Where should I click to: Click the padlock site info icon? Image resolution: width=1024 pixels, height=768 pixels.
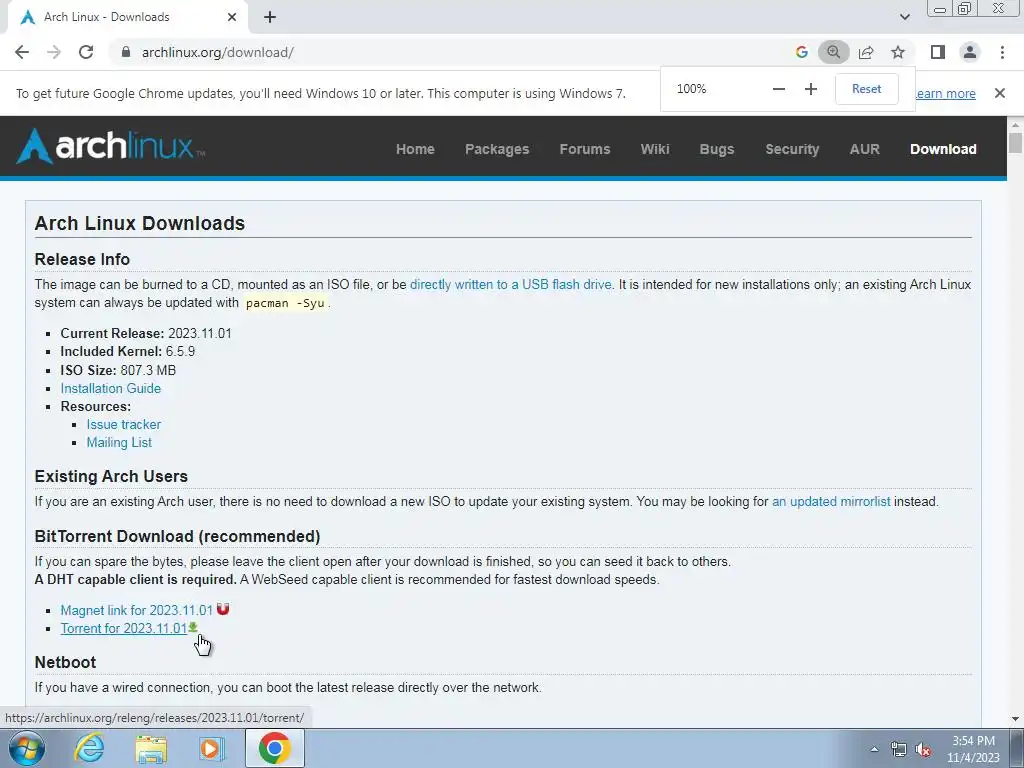pyautogui.click(x=126, y=52)
